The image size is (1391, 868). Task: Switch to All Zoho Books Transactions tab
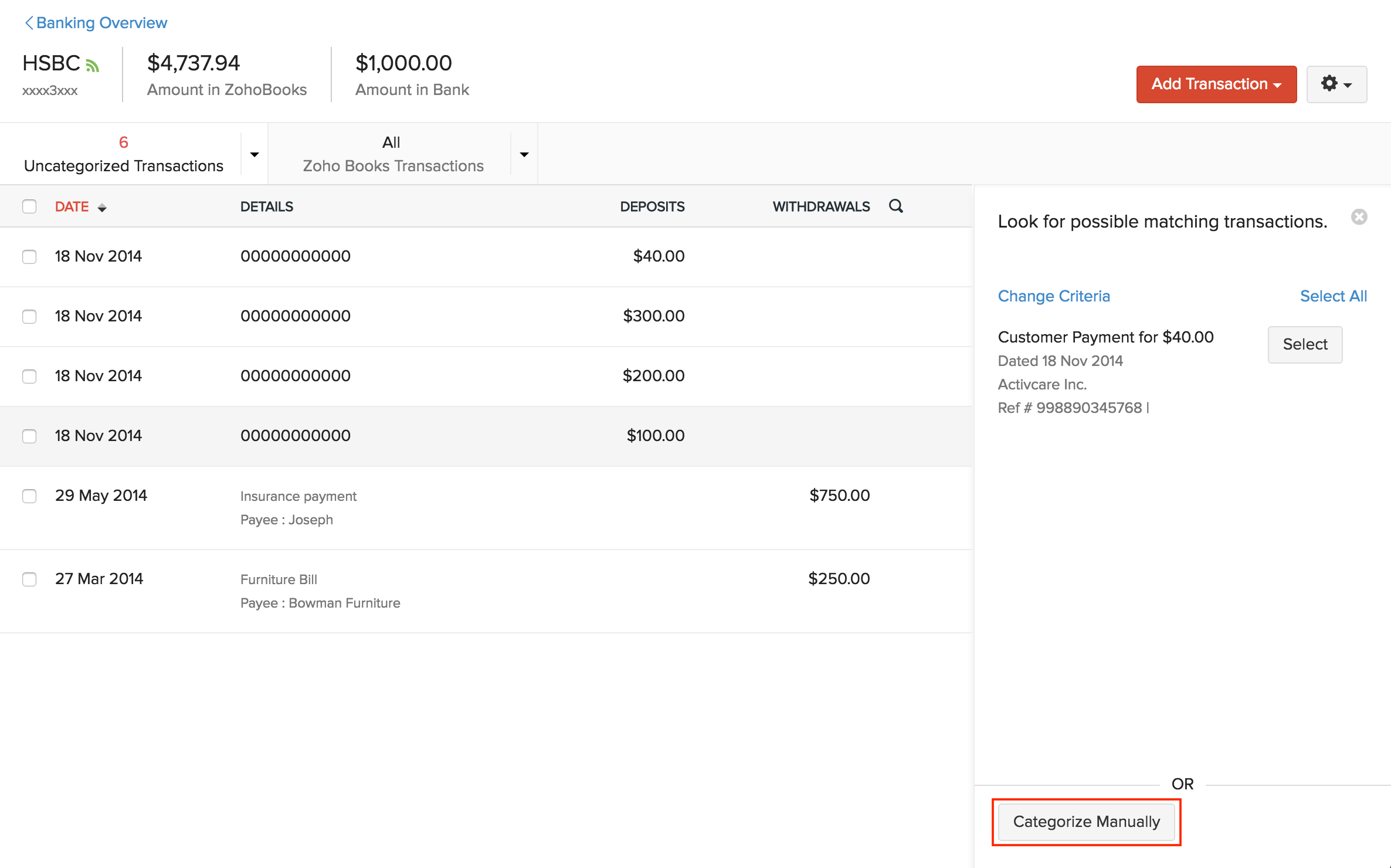392,154
